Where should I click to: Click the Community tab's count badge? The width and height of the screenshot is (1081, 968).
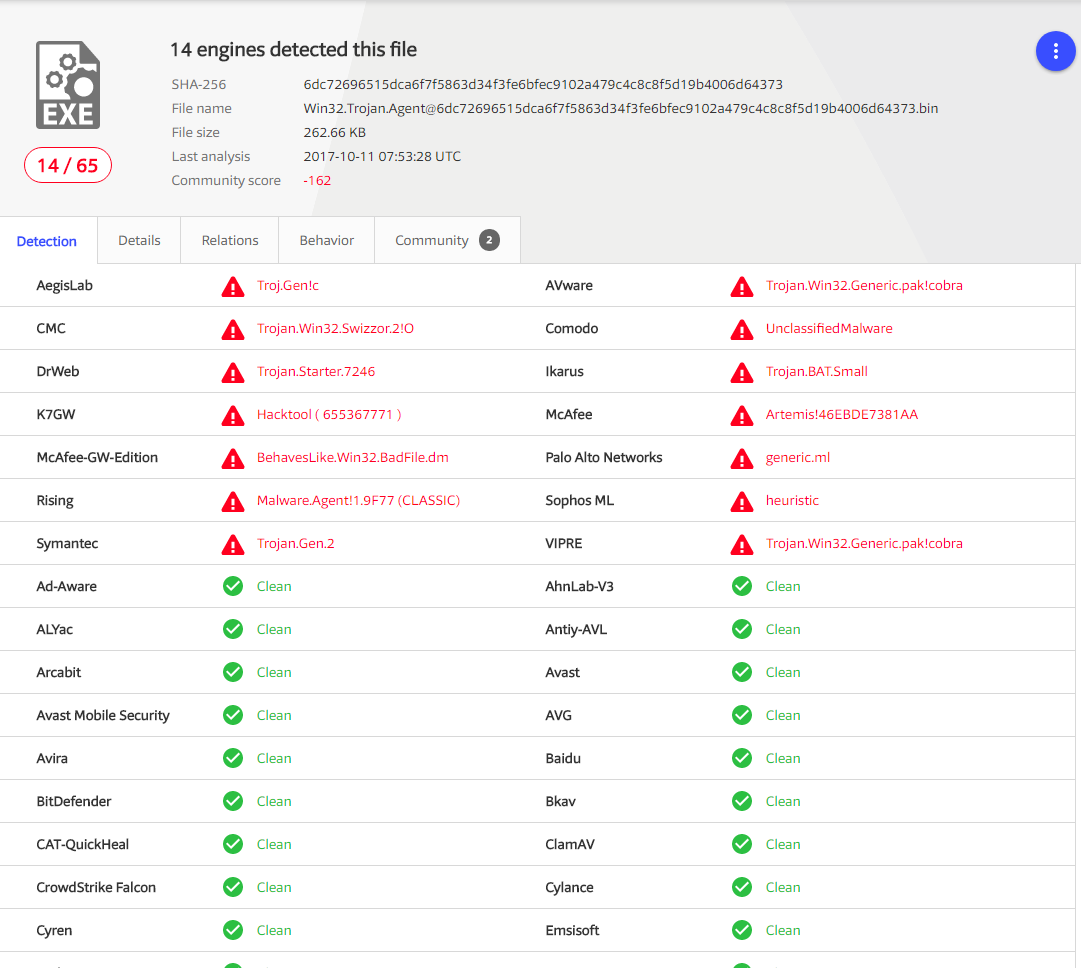(x=489, y=240)
